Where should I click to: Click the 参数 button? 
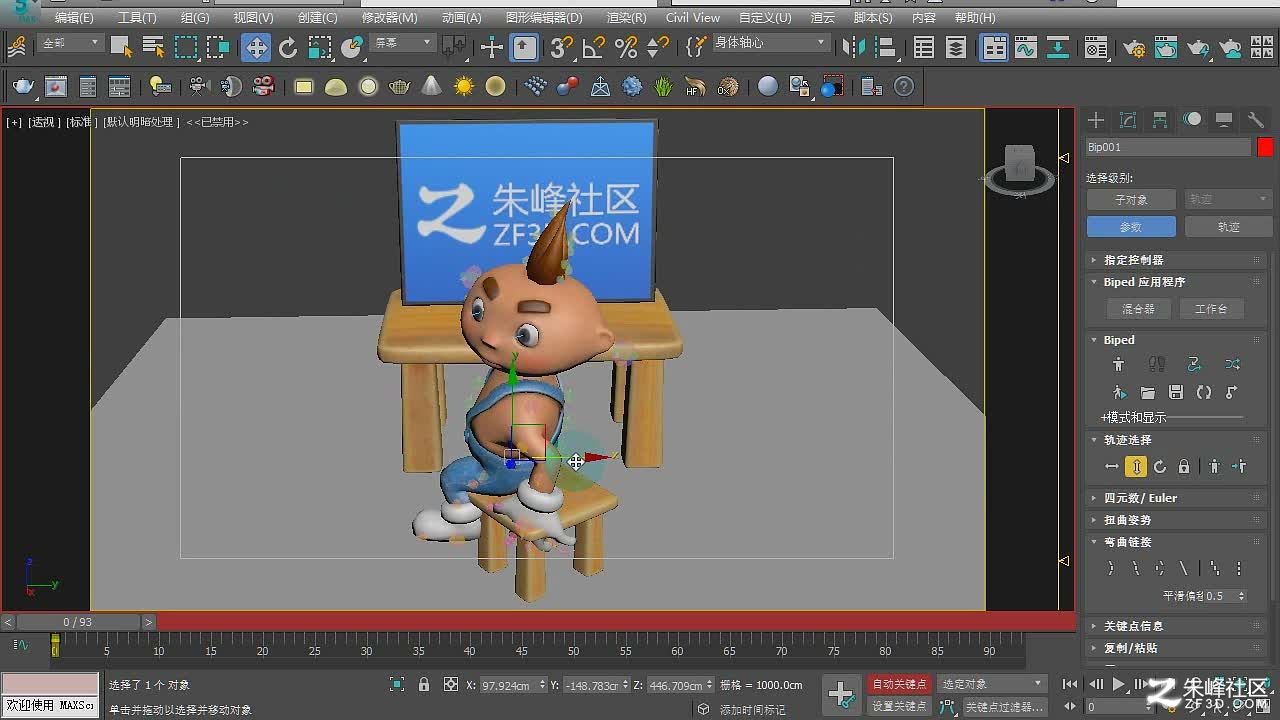[1131, 227]
